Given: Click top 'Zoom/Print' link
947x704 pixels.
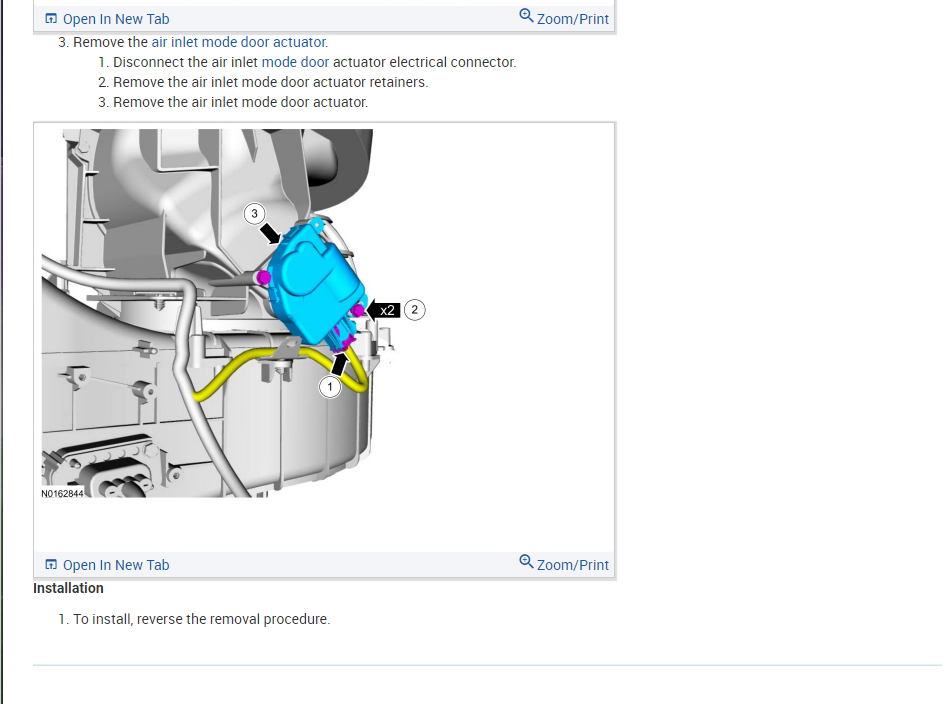Looking at the screenshot, I should (x=573, y=19).
